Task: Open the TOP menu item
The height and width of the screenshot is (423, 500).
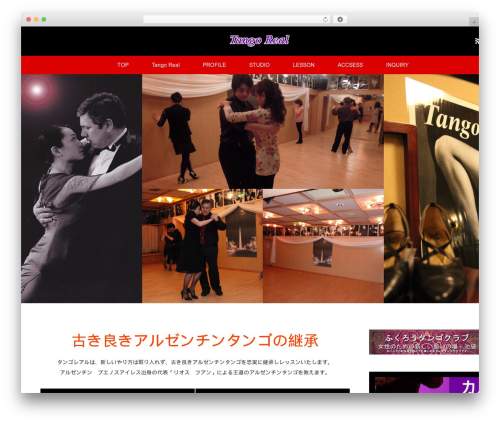Action: coord(123,65)
